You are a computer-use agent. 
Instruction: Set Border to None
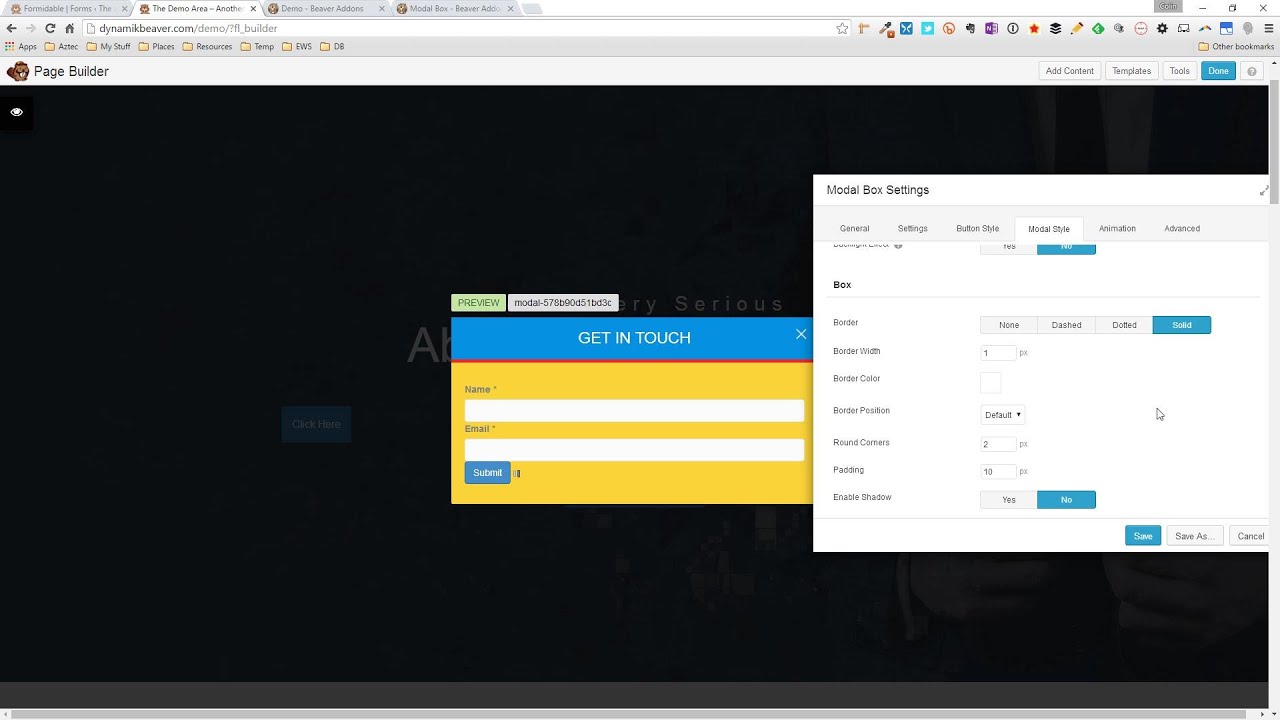[1009, 325]
